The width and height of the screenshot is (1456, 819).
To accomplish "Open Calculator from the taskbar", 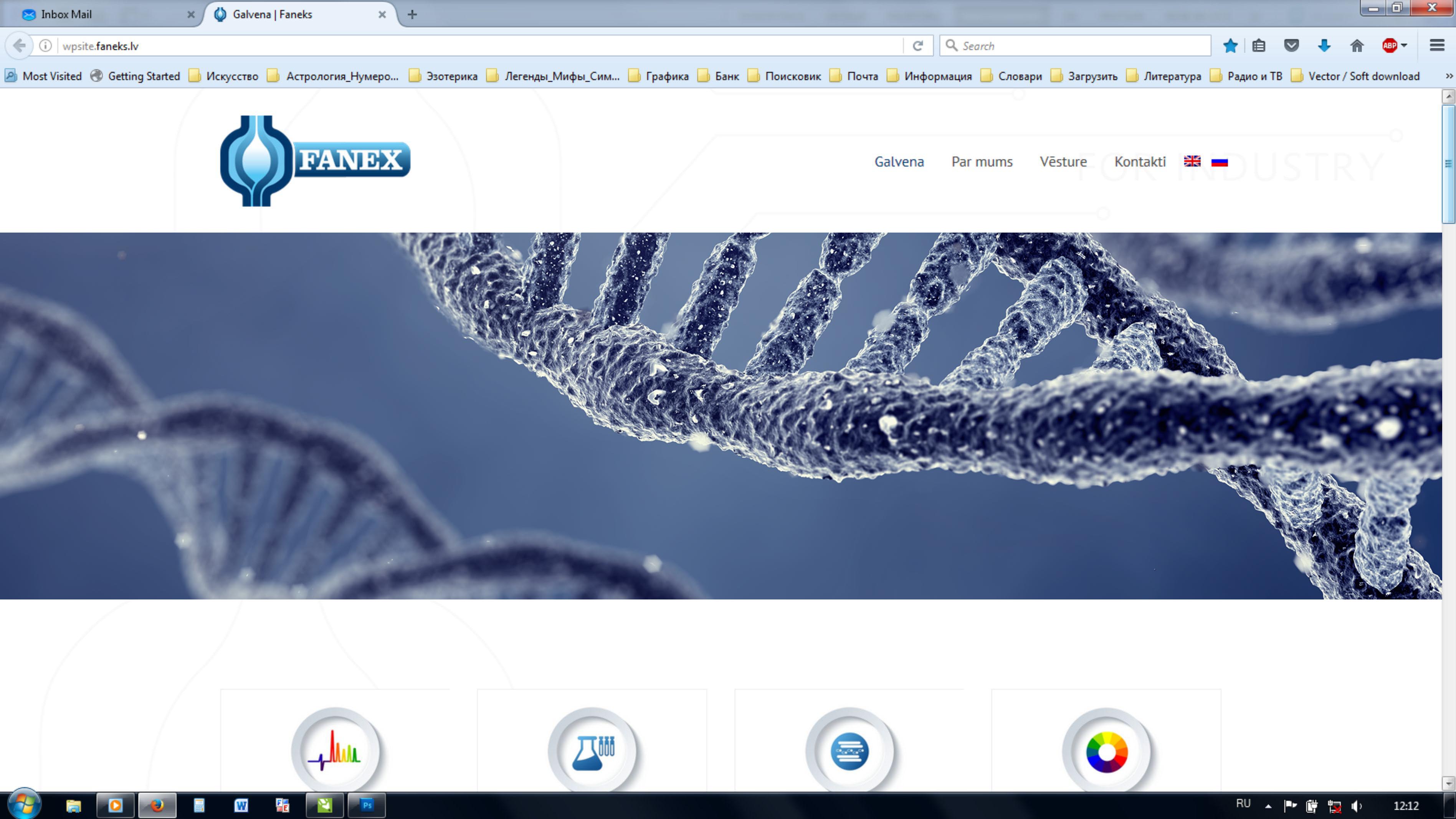I will 199,806.
